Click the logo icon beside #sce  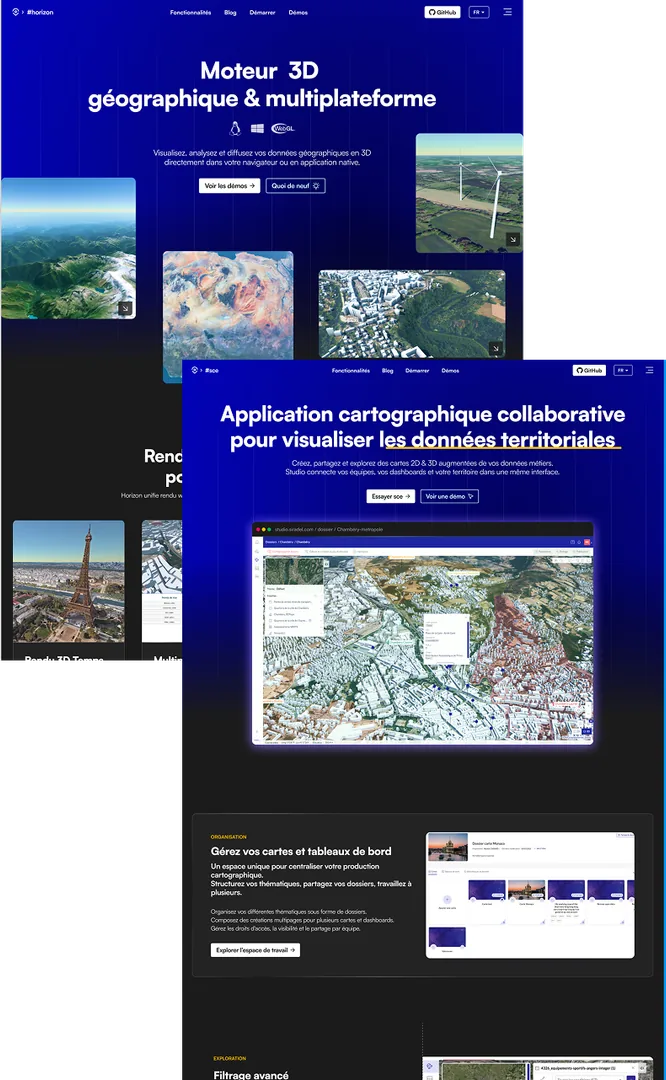(194, 370)
